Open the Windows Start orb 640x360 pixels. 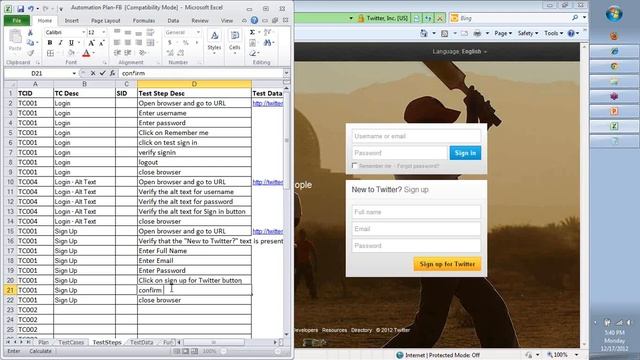(614, 14)
